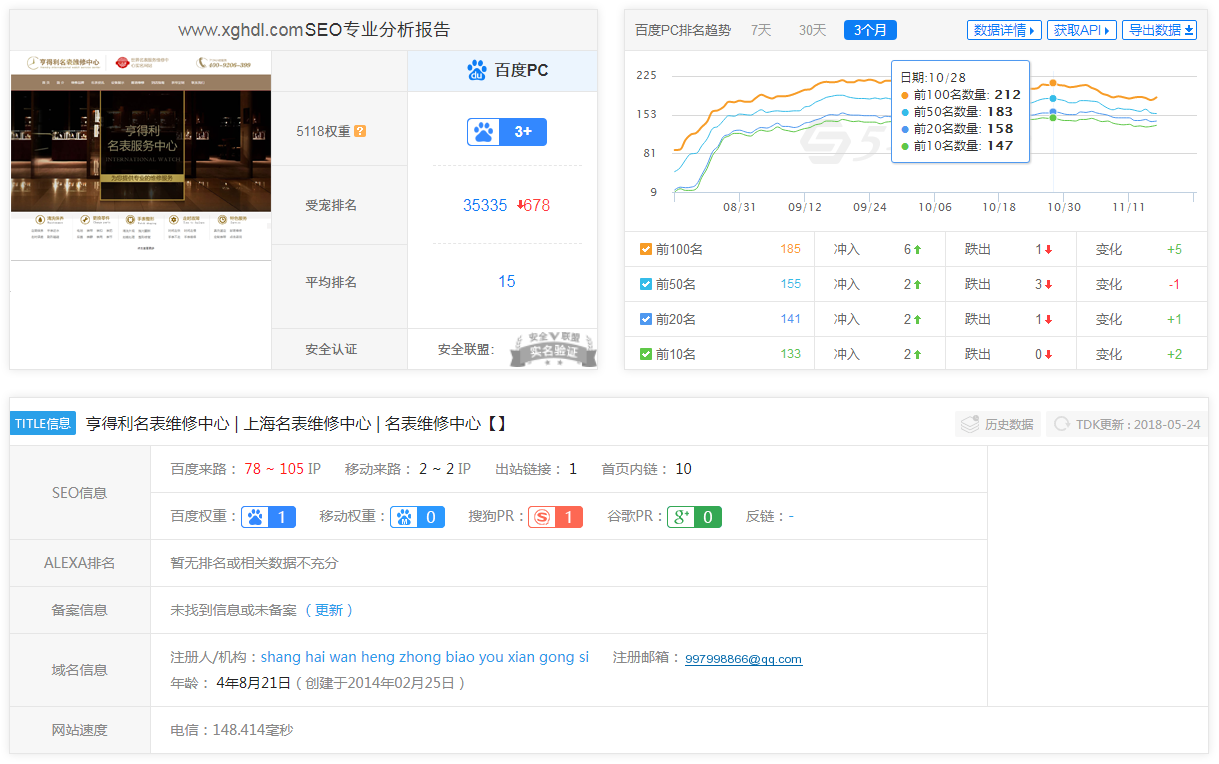Click the 导出数据 download button
The image size is (1219, 764).
pos(1159,30)
